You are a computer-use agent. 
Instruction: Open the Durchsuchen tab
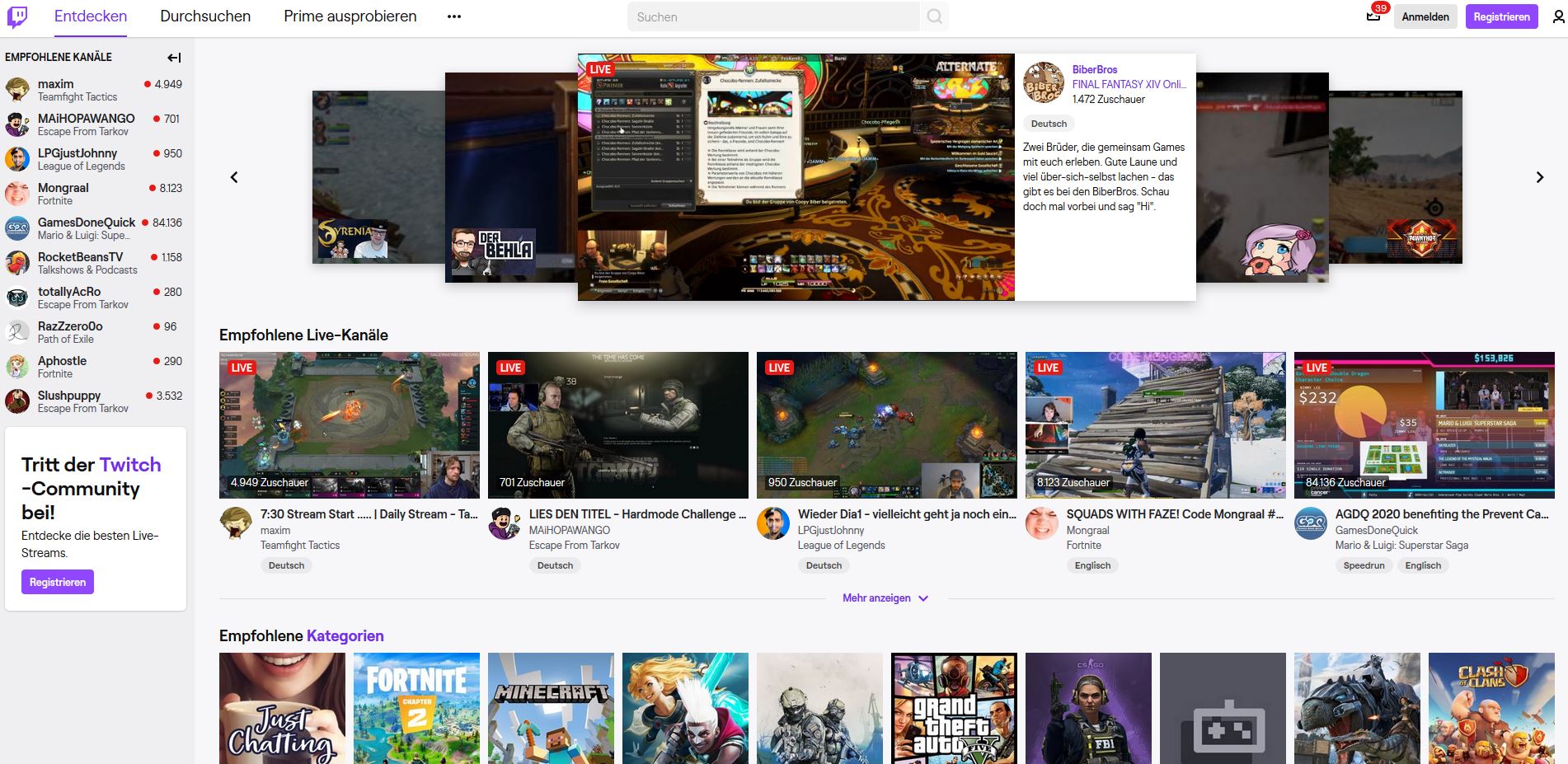(205, 16)
